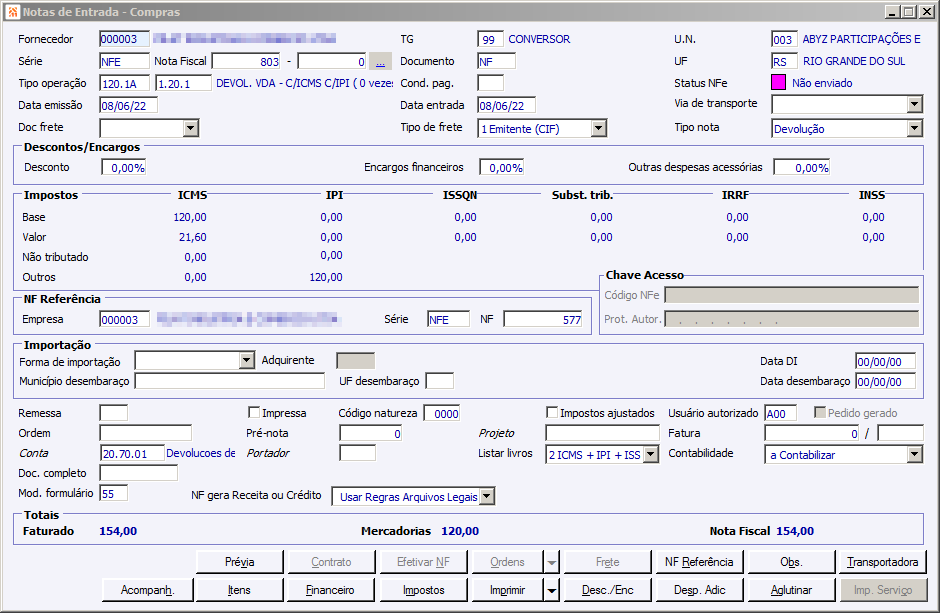The image size is (940, 613).
Task: Open the Doc frete dropdown
Action: pos(191,128)
